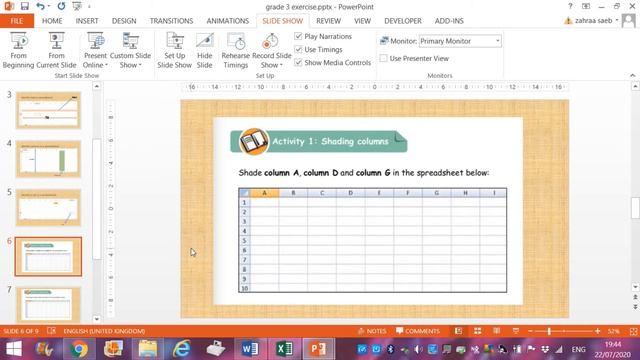Open the REVIEW tab
640x360 pixels.
[329, 21]
